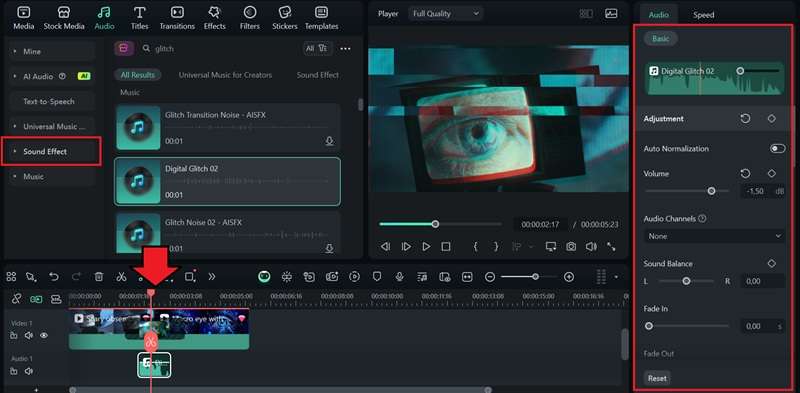The width and height of the screenshot is (800, 393).
Task: Stop playback in the player
Action: pyautogui.click(x=446, y=247)
